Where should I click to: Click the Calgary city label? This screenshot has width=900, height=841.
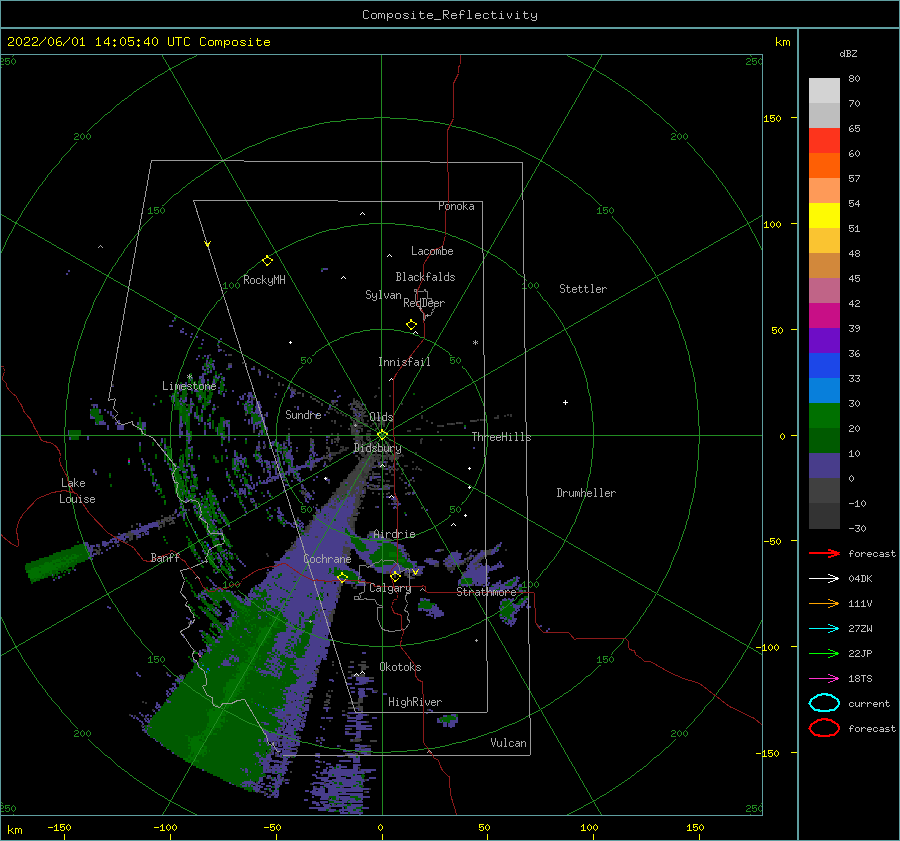(x=390, y=588)
